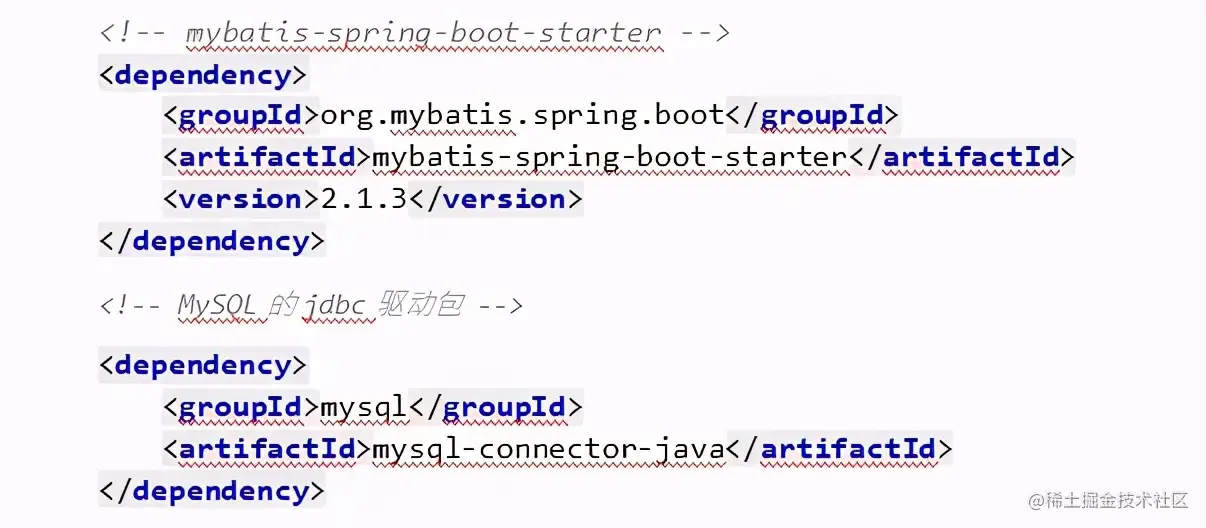The image size is (1206, 528).
Task: Click the closing </version> tag
Action: point(495,199)
